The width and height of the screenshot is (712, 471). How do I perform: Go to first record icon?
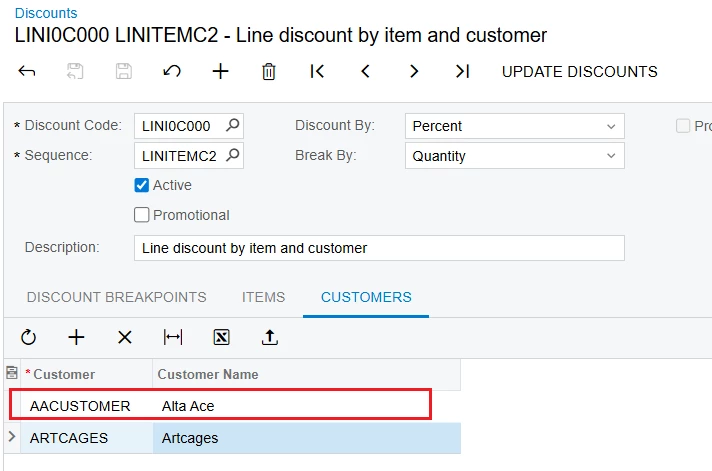(317, 72)
